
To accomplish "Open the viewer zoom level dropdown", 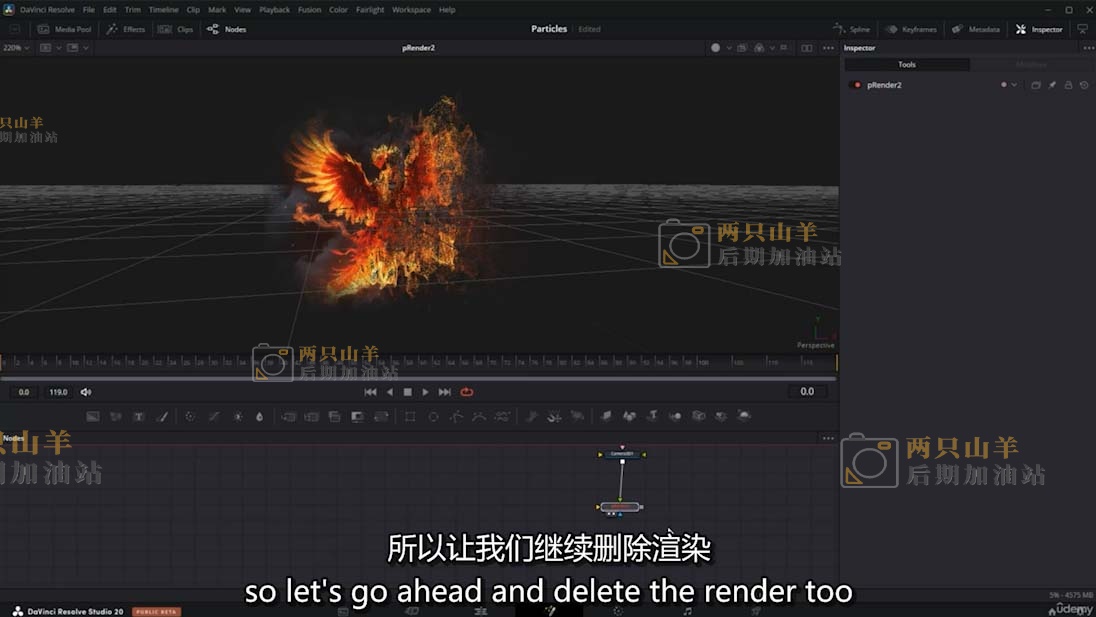I will tap(17, 48).
